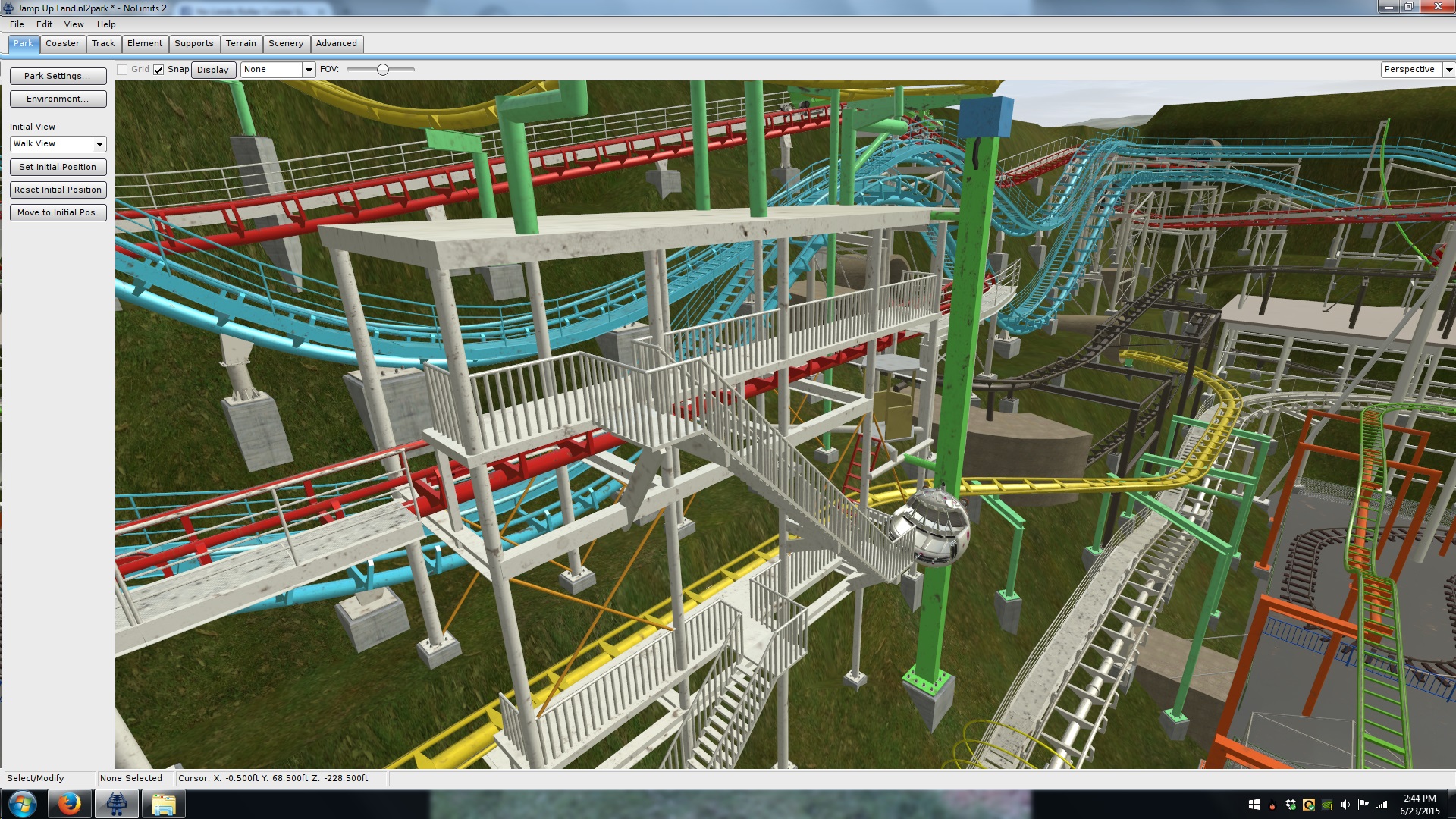
Task: Click the Display button in toolbar
Action: pos(212,70)
